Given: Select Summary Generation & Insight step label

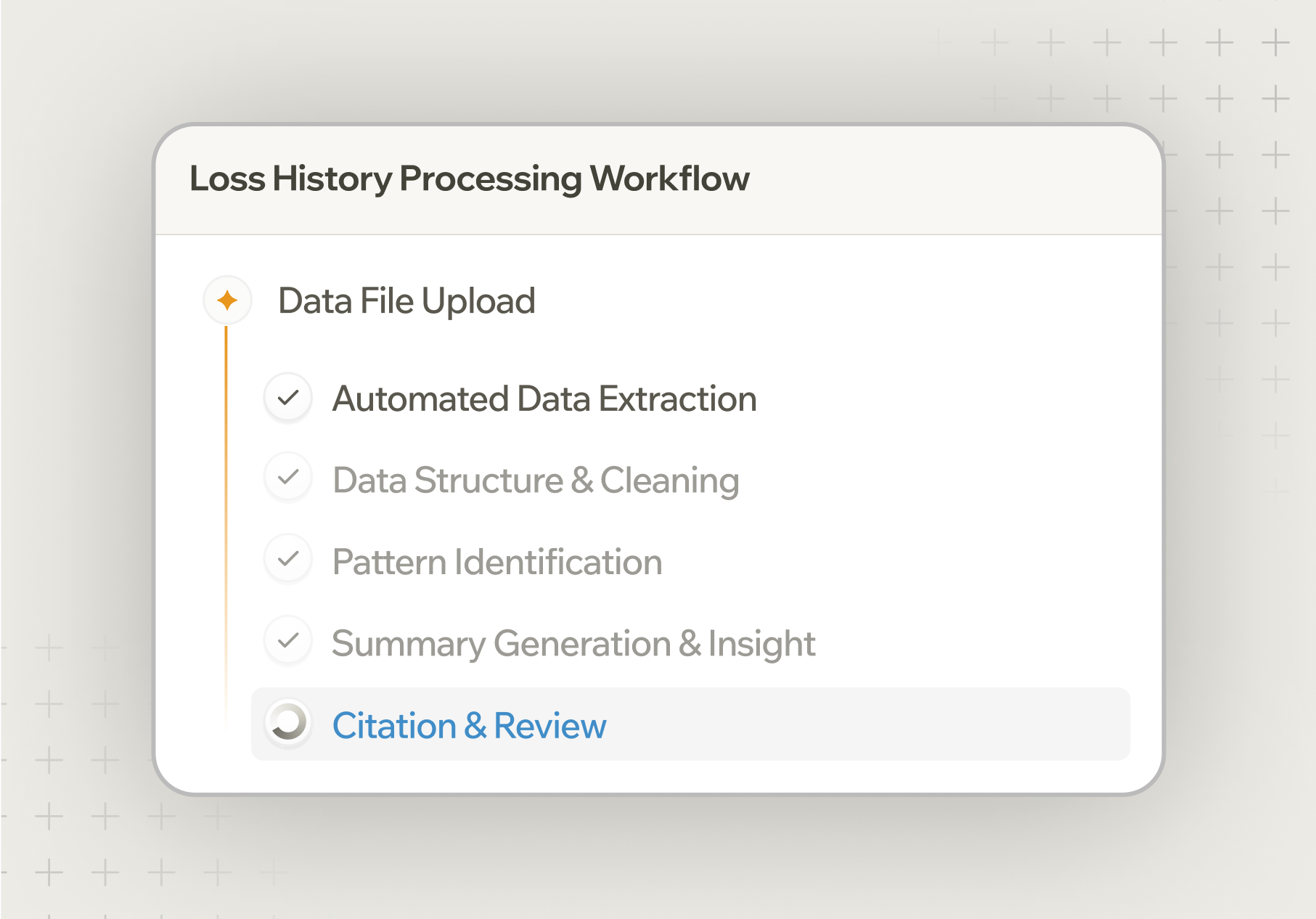Looking at the screenshot, I should pos(573,644).
